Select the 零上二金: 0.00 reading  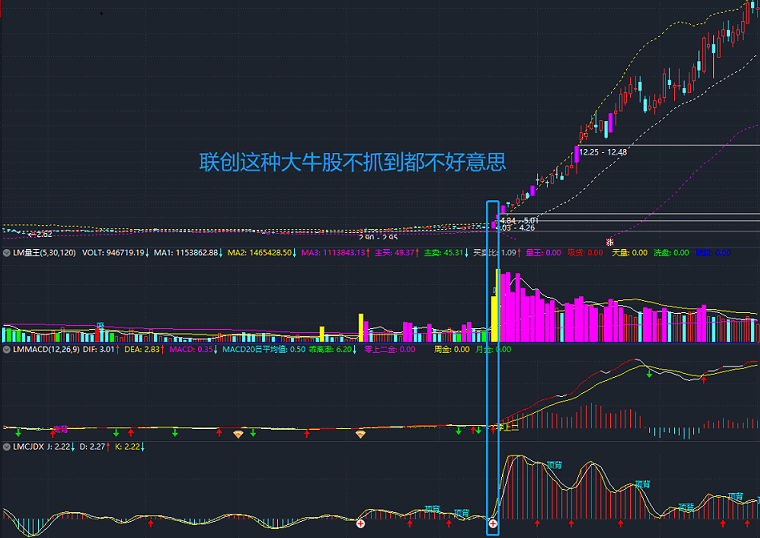(x=389, y=349)
